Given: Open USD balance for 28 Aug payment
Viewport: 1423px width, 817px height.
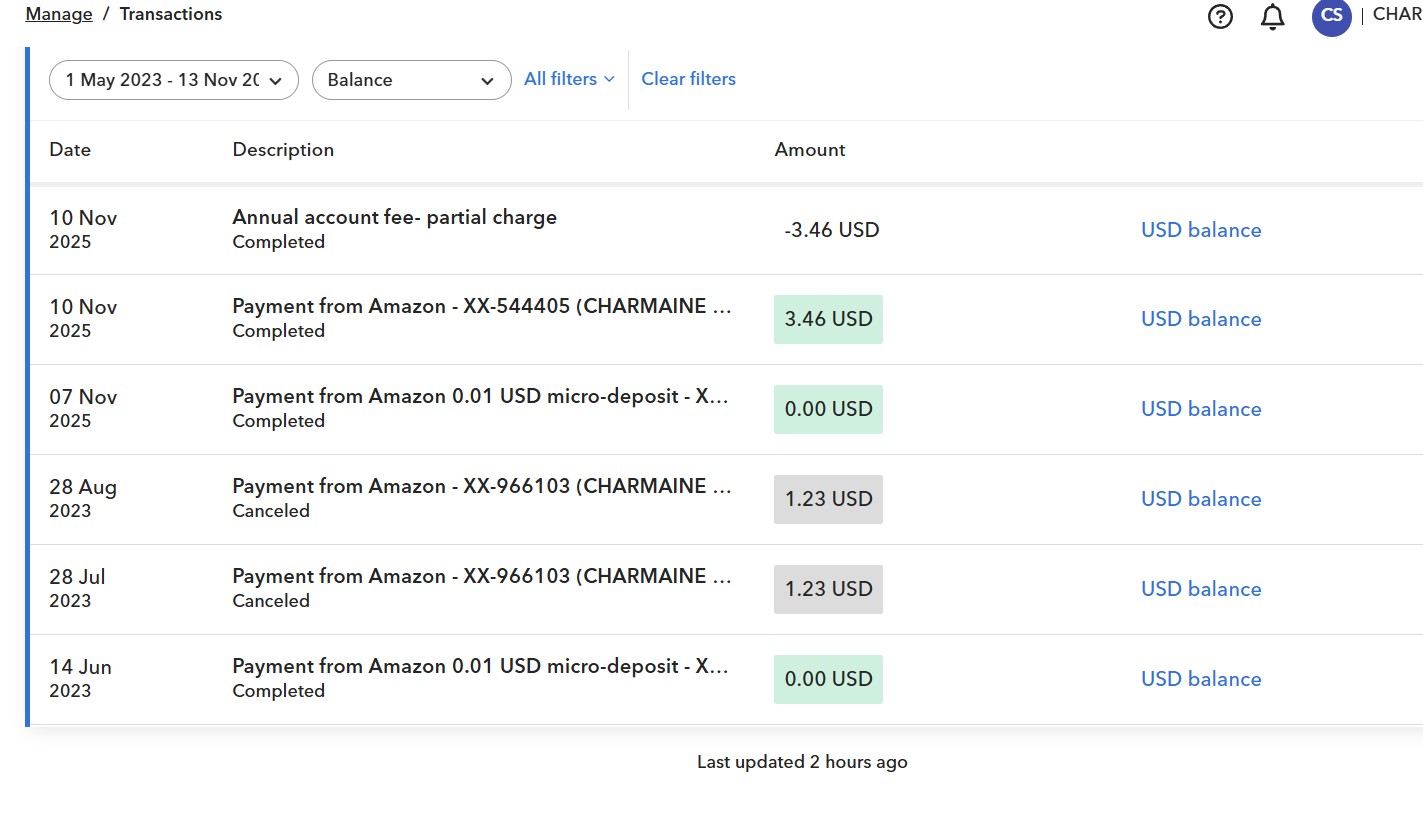Looking at the screenshot, I should [x=1201, y=499].
